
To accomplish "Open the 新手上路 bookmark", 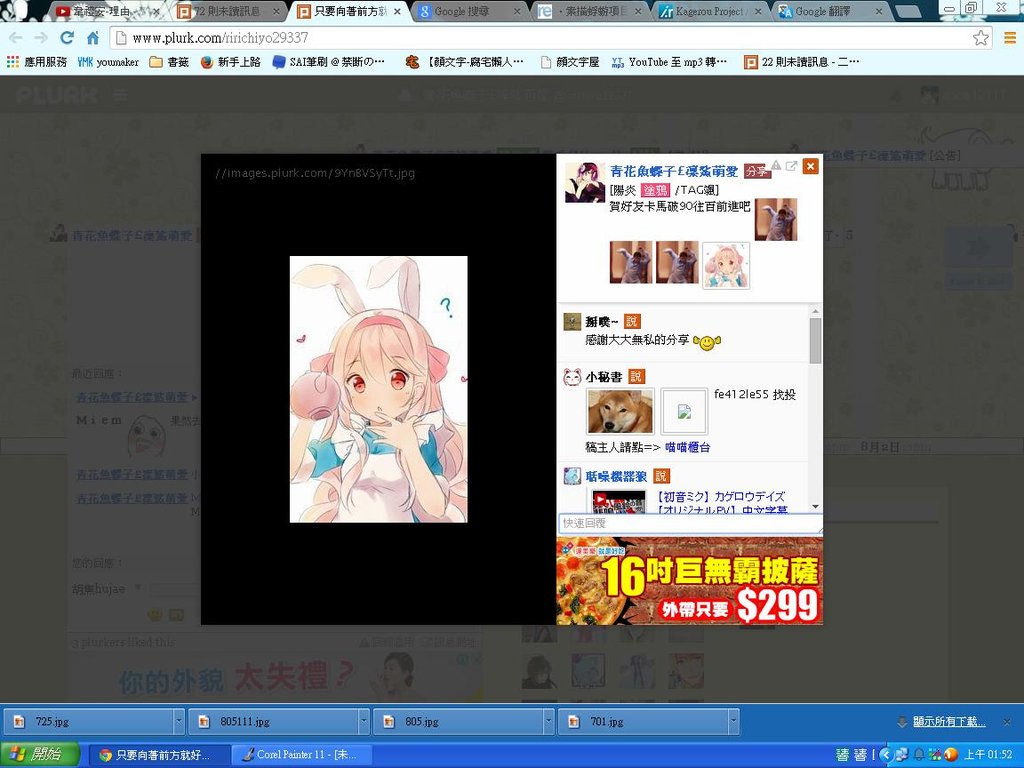I will tap(231, 62).
